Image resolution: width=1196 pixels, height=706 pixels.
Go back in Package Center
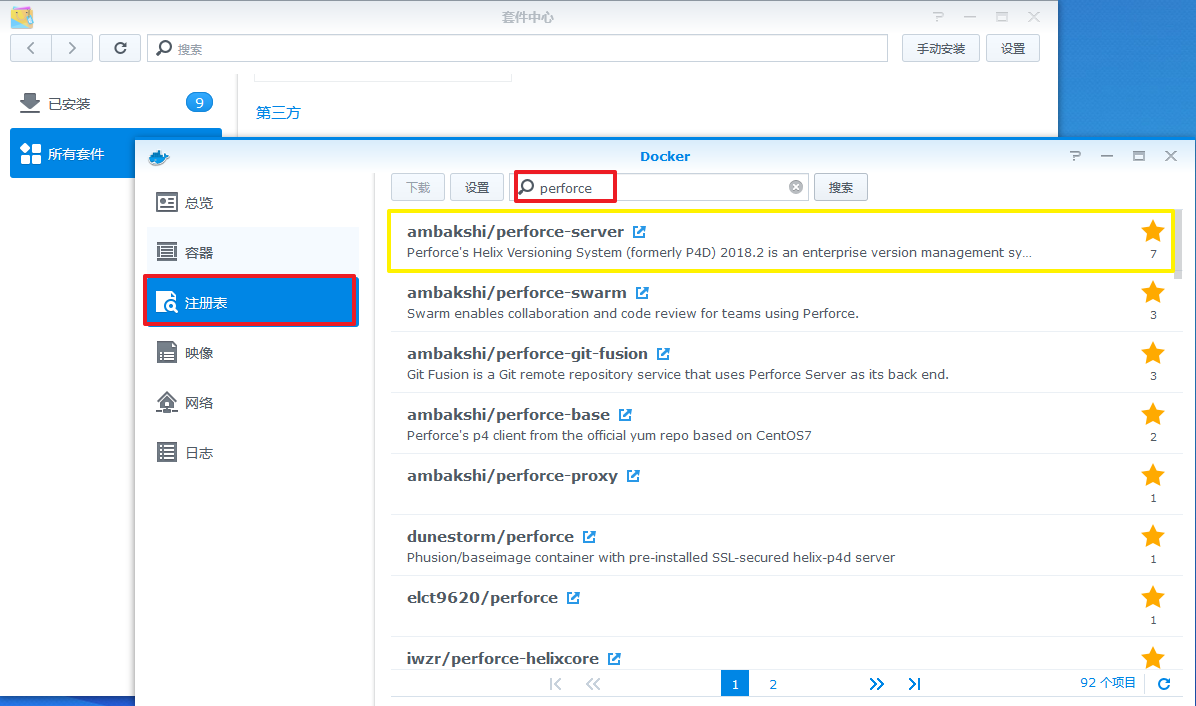click(31, 48)
